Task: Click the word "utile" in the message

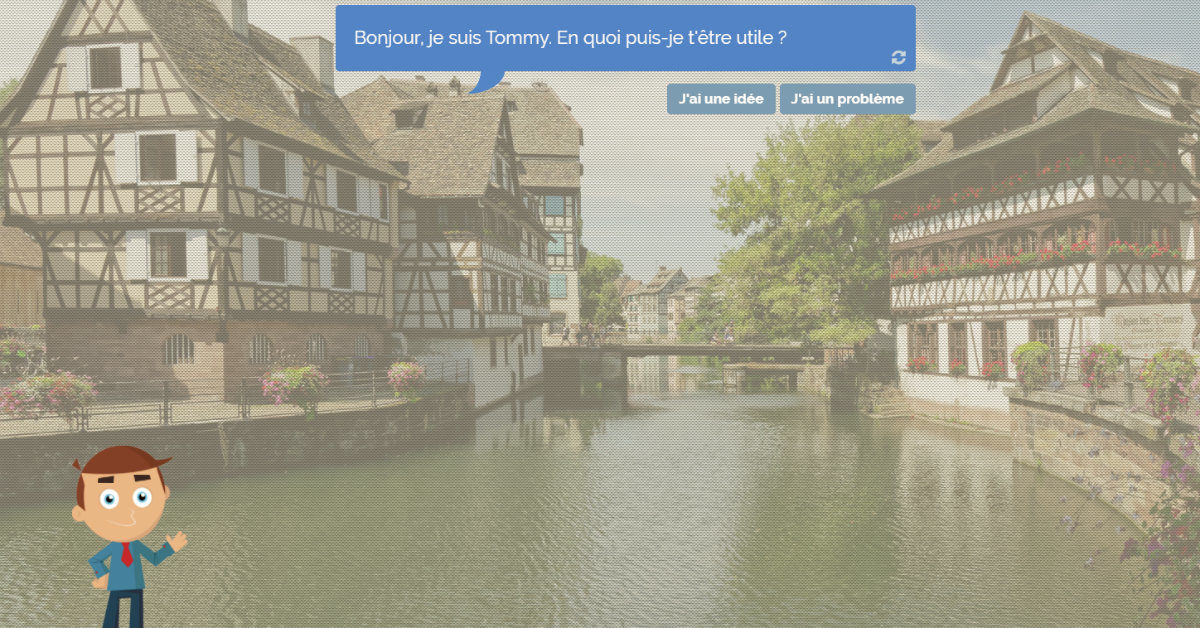Action: click(753, 38)
